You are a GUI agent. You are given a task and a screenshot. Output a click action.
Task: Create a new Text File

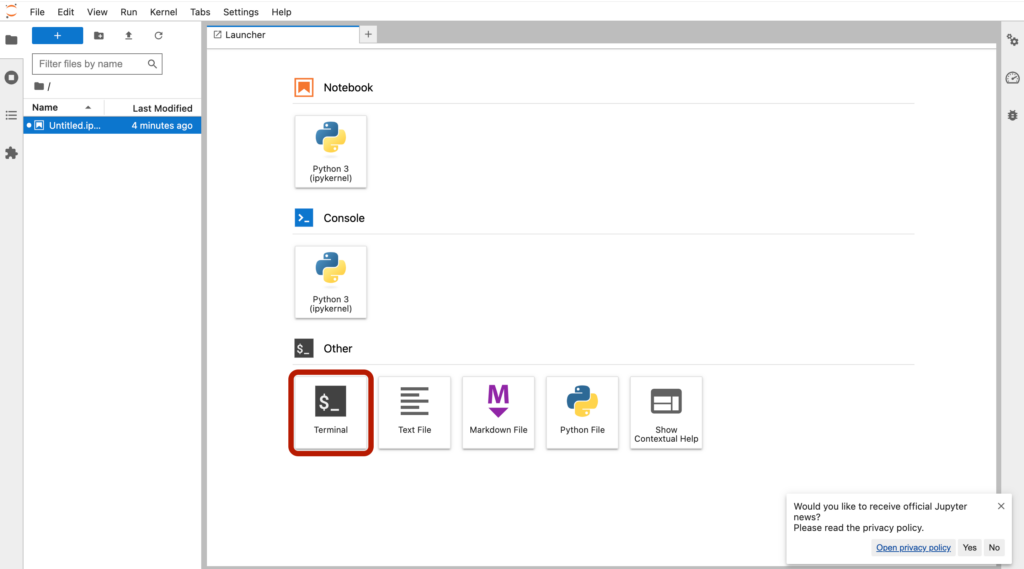[x=415, y=412]
